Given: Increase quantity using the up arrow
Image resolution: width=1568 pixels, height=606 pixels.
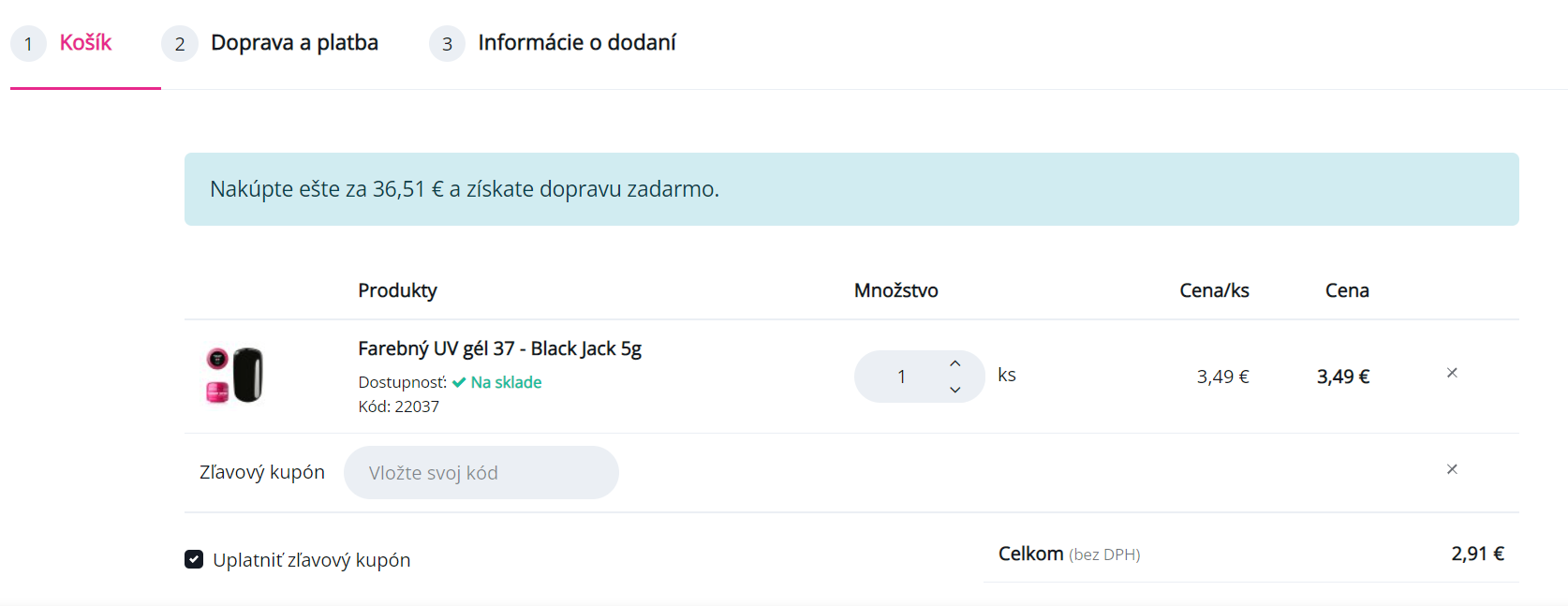Looking at the screenshot, I should click(x=954, y=363).
